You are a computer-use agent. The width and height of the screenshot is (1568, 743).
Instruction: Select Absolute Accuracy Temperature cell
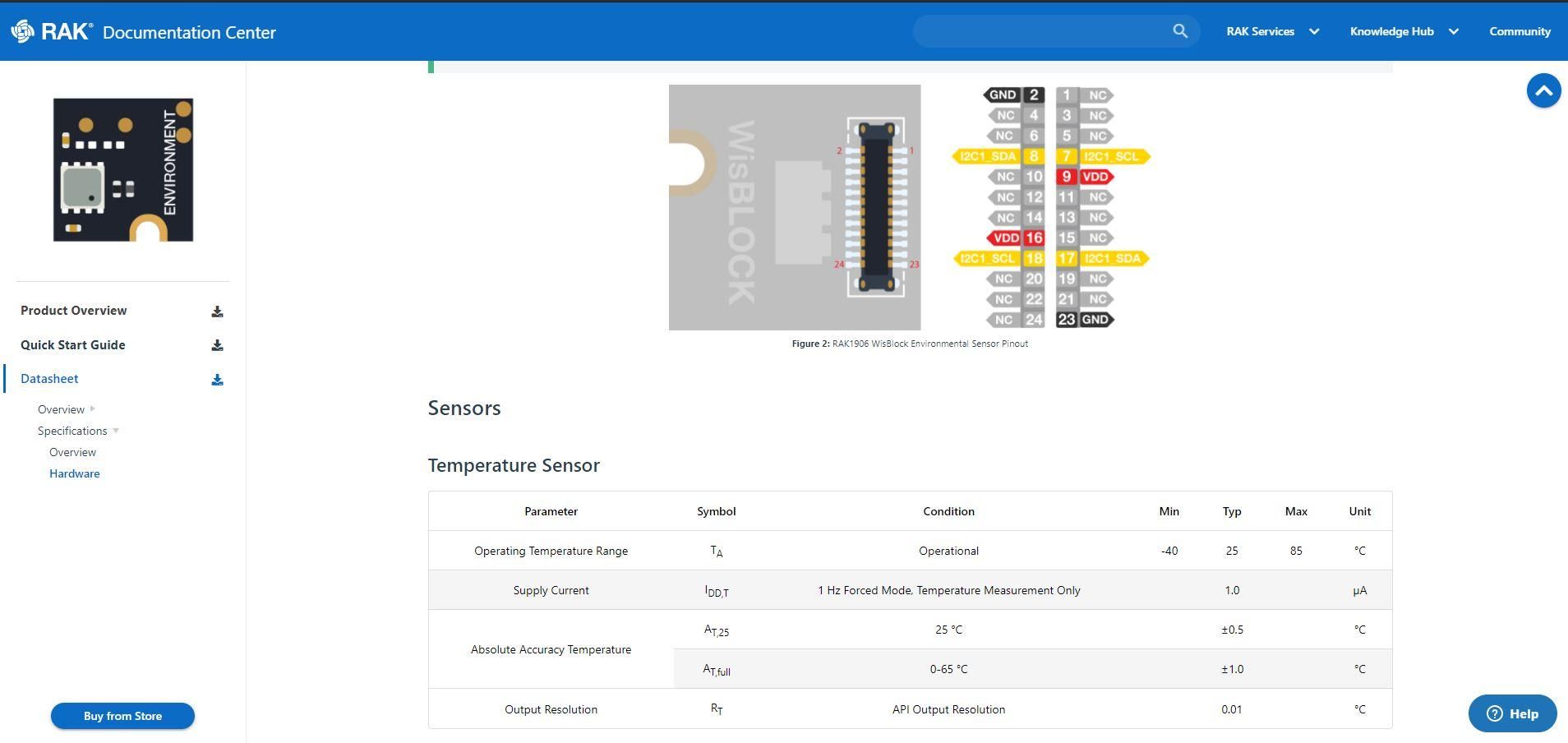click(x=551, y=649)
